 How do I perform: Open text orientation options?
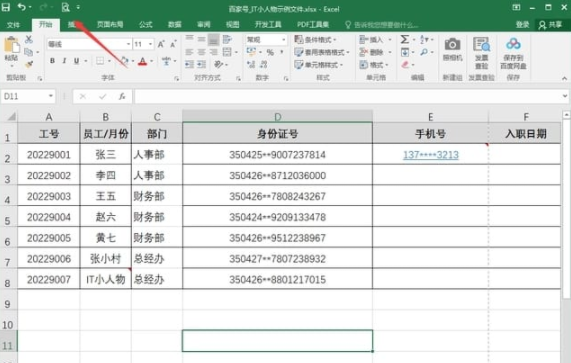click(x=218, y=65)
